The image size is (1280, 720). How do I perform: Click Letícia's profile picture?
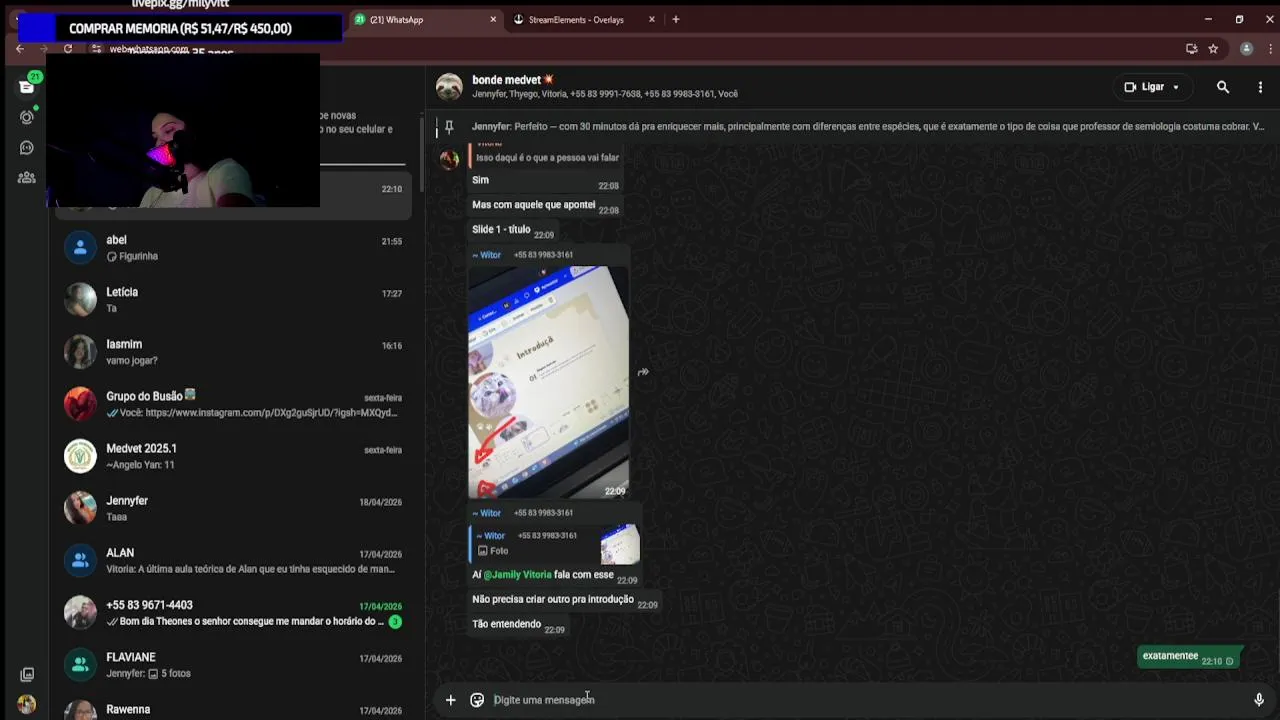[80, 299]
